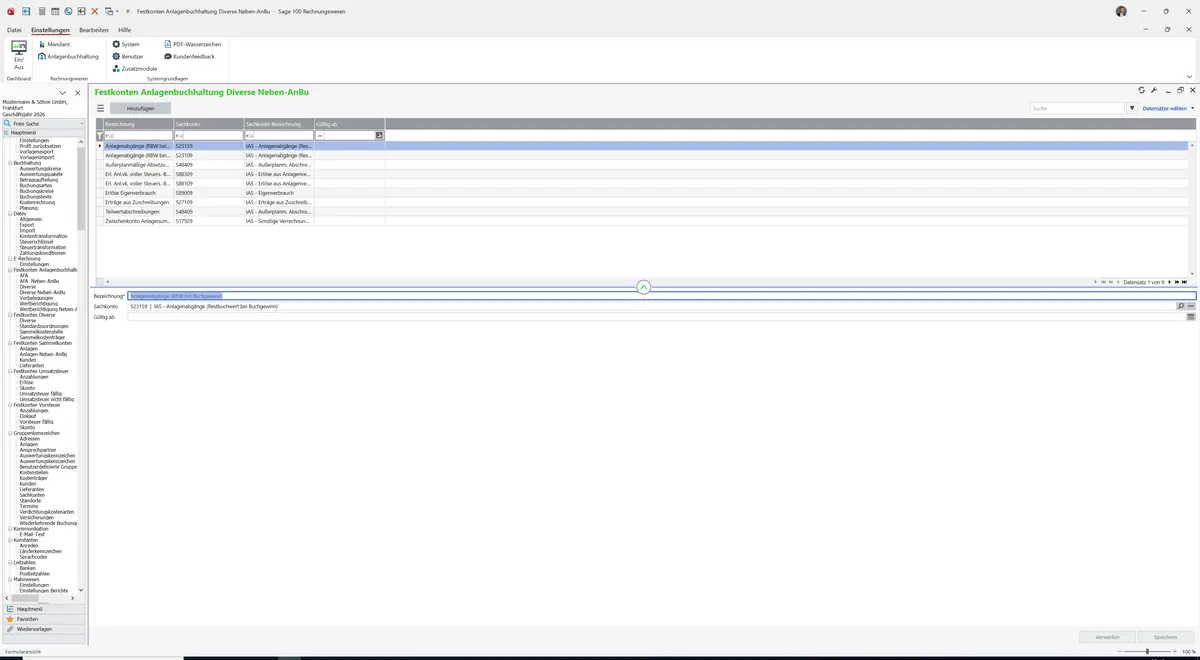Image resolution: width=1200 pixels, height=660 pixels.
Task: Open the calendar picker of Gültig ab field
Action: [x=1191, y=317]
